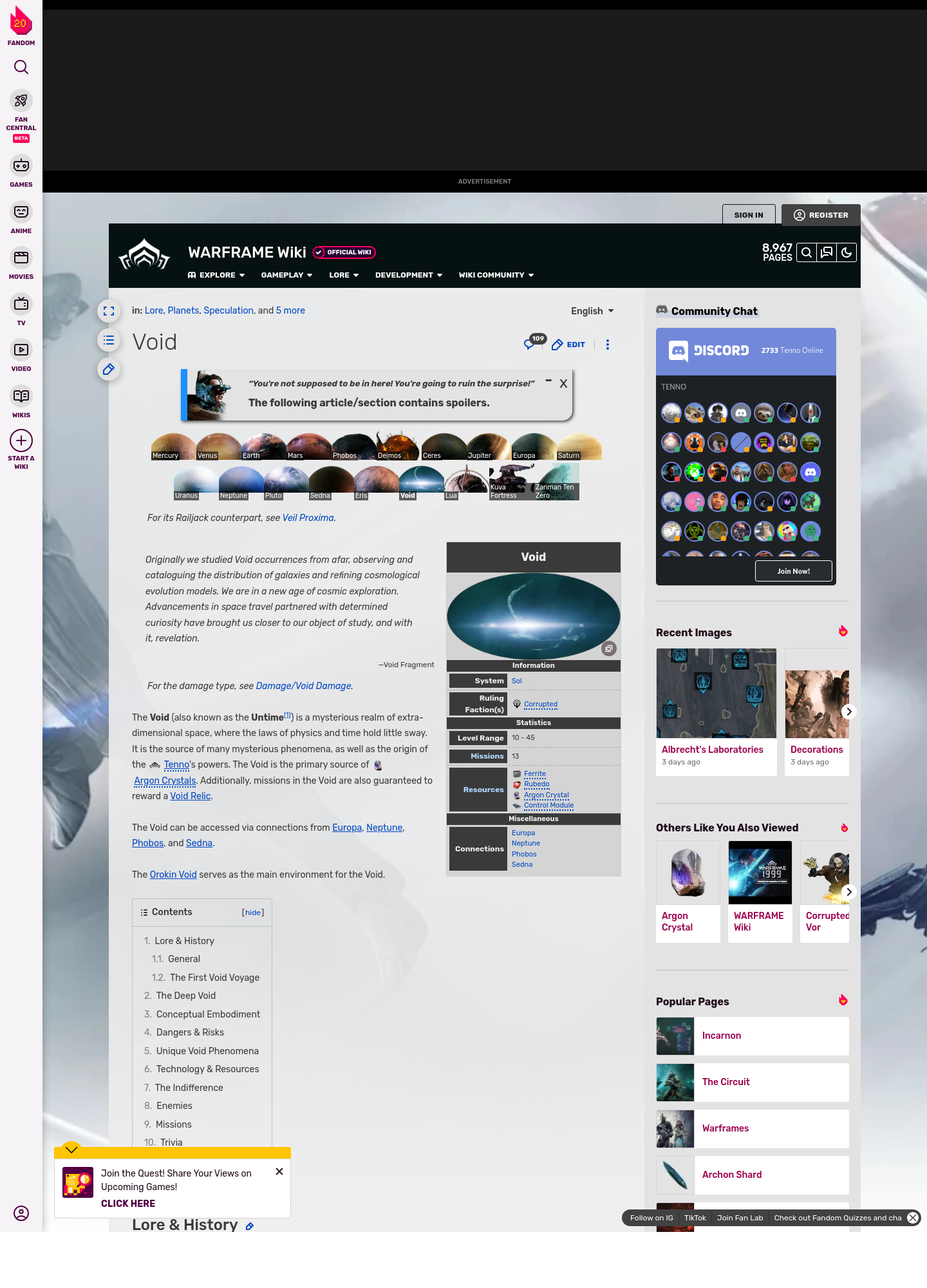927x1288 pixels.
Task: Advance Others Like You Also Viewed arrow
Action: [849, 892]
